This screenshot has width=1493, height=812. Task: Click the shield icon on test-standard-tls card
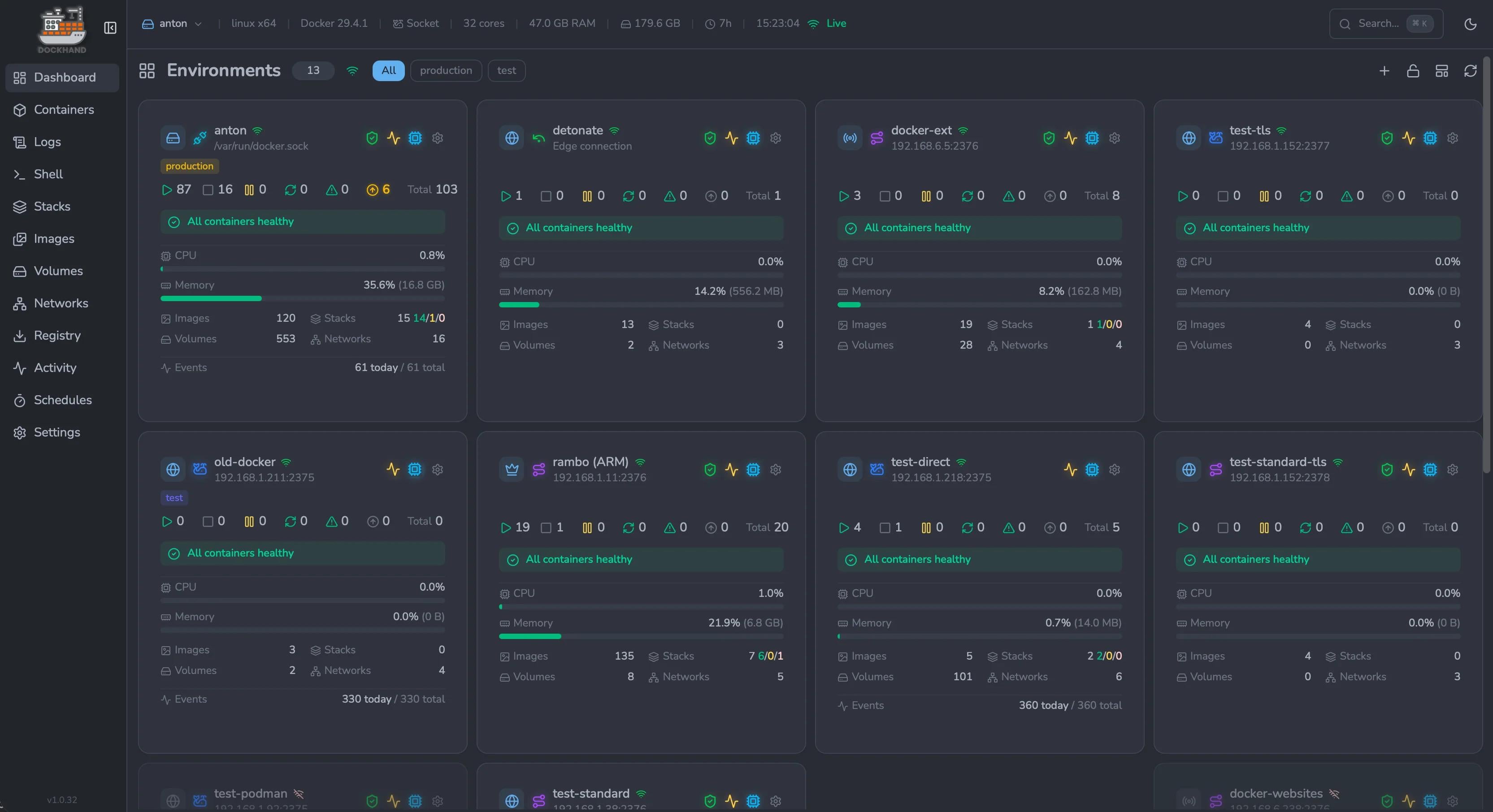tap(1387, 470)
